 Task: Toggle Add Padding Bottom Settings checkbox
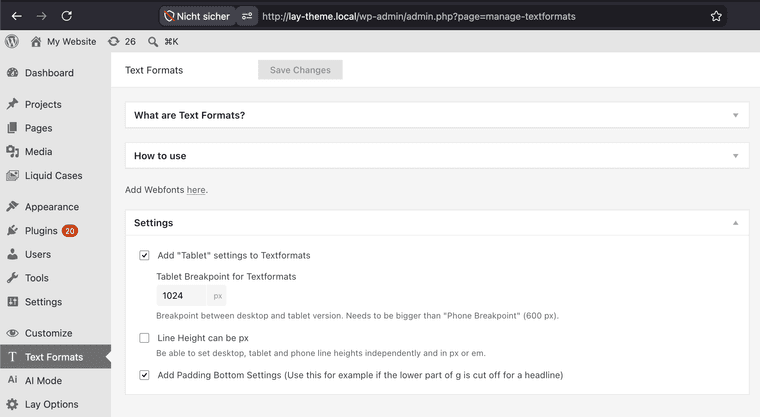coord(144,375)
